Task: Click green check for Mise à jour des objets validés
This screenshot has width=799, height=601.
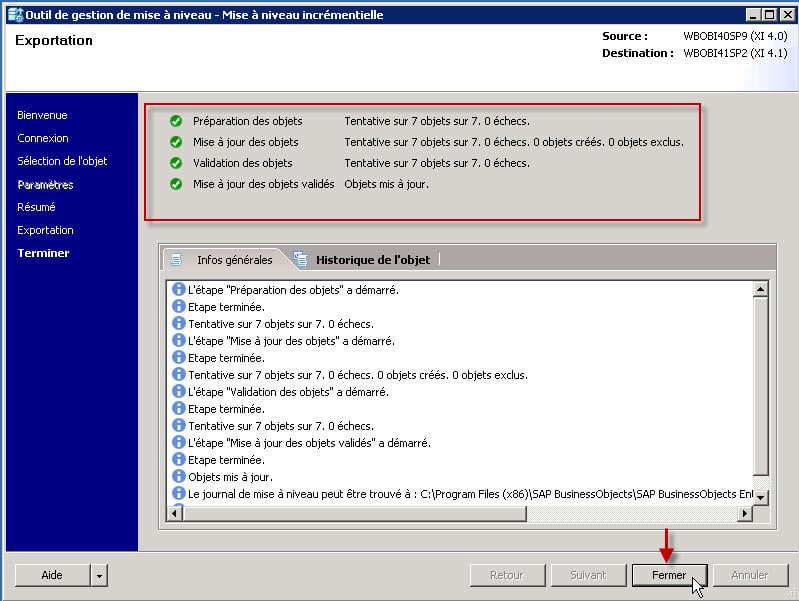Action: point(176,184)
